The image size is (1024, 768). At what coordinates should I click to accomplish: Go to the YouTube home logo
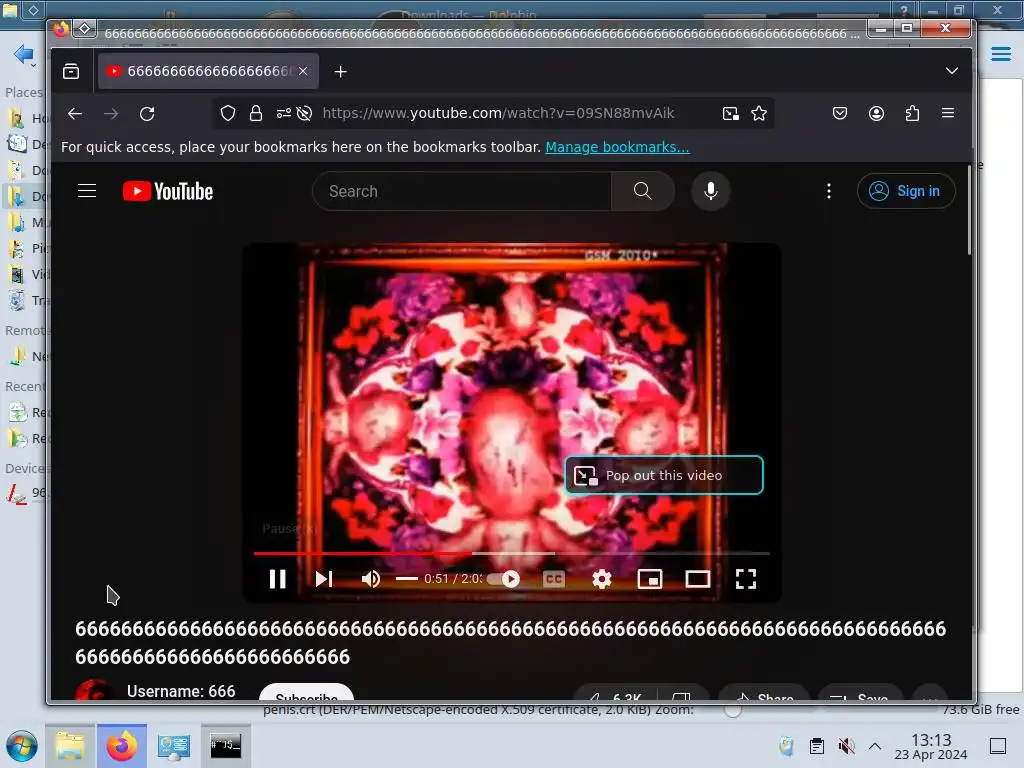pyautogui.click(x=168, y=191)
